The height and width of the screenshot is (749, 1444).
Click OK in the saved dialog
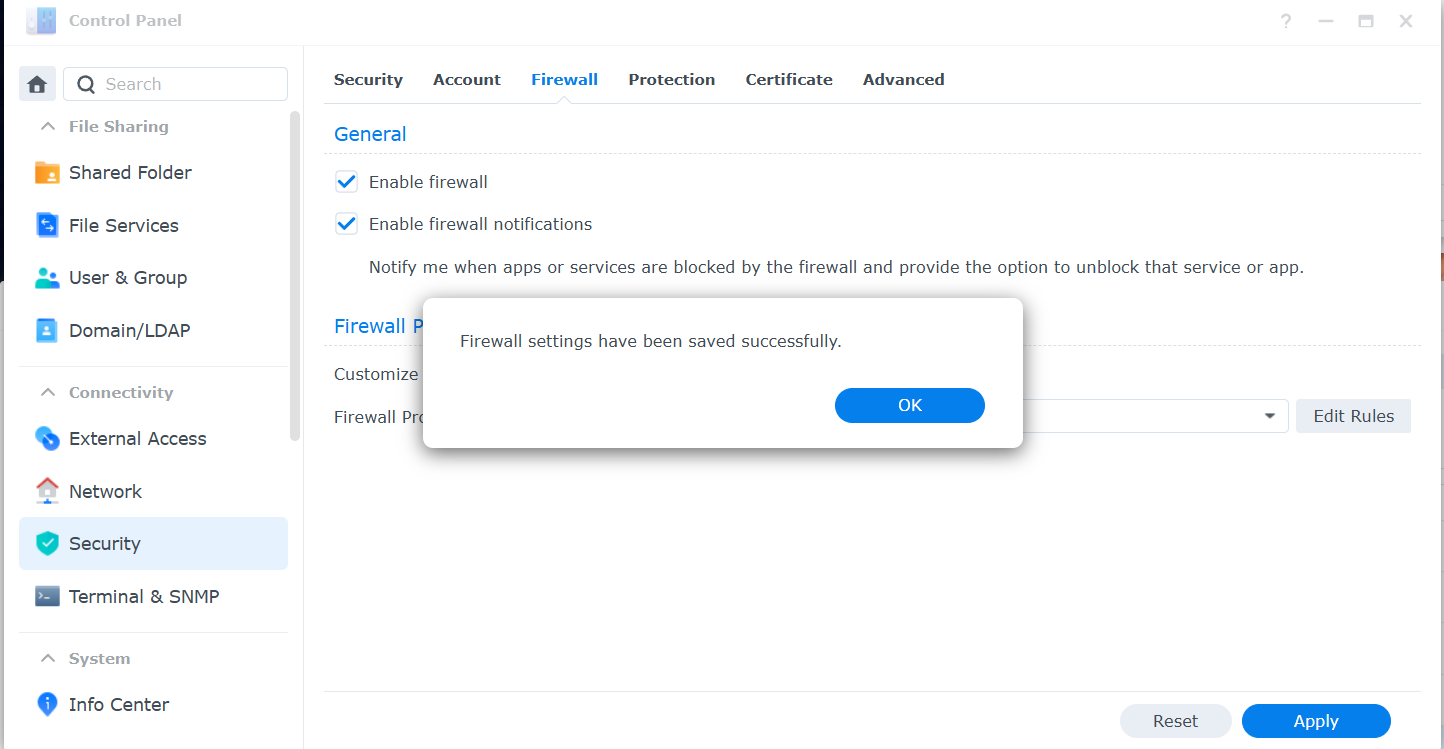[910, 405]
